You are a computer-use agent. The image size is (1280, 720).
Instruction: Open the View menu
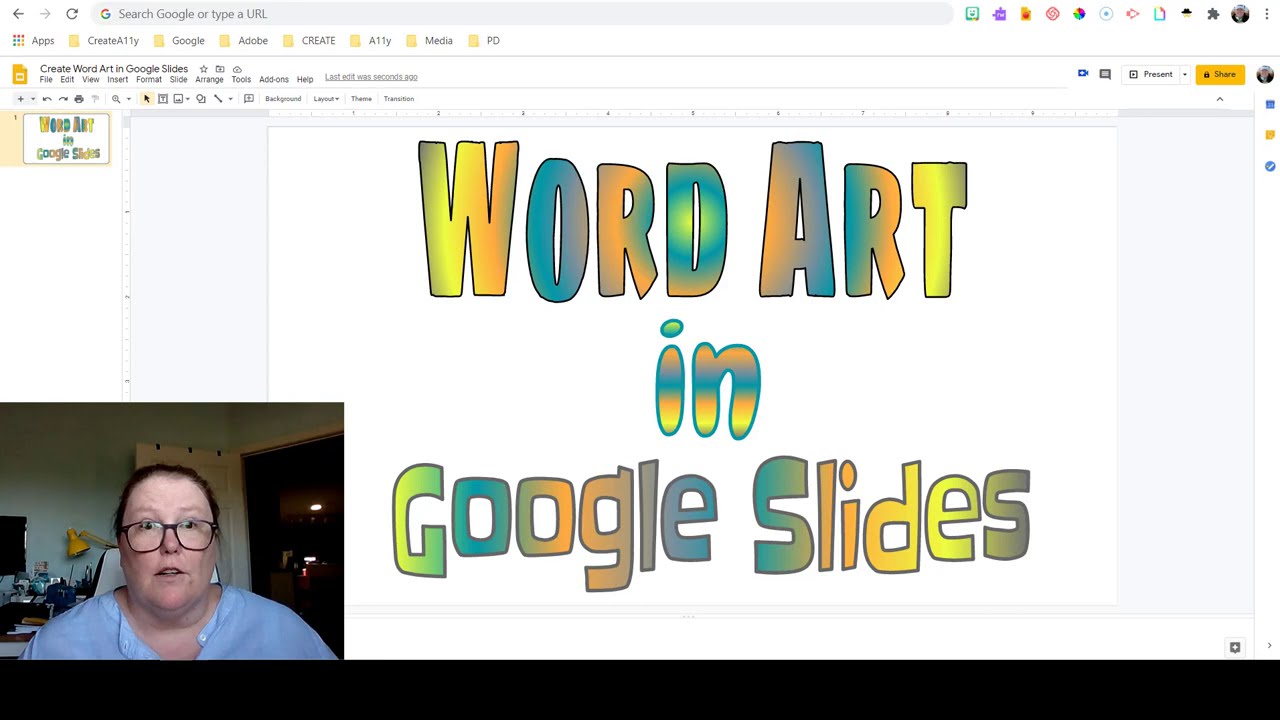click(91, 80)
